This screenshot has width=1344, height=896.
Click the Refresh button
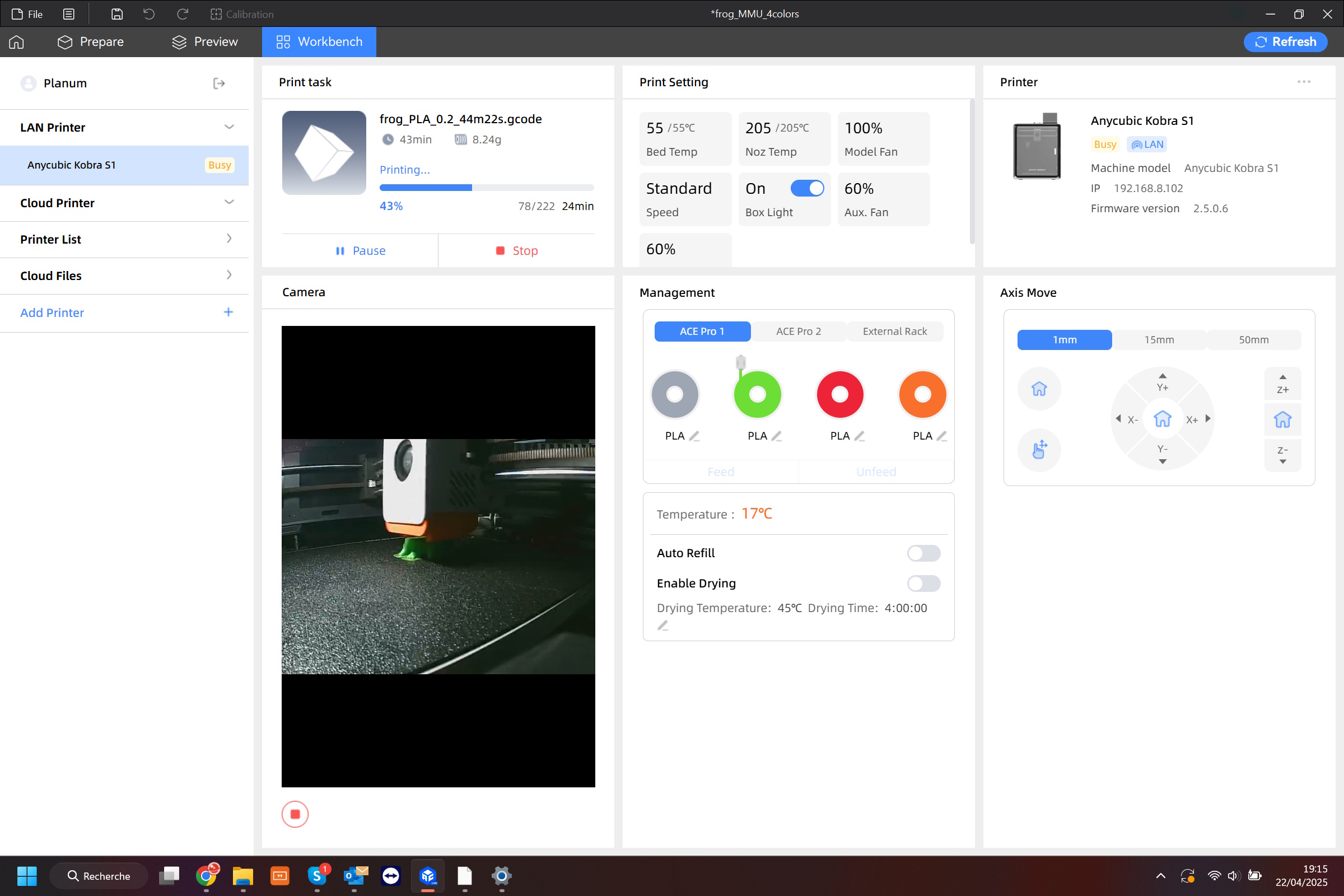[1285, 41]
